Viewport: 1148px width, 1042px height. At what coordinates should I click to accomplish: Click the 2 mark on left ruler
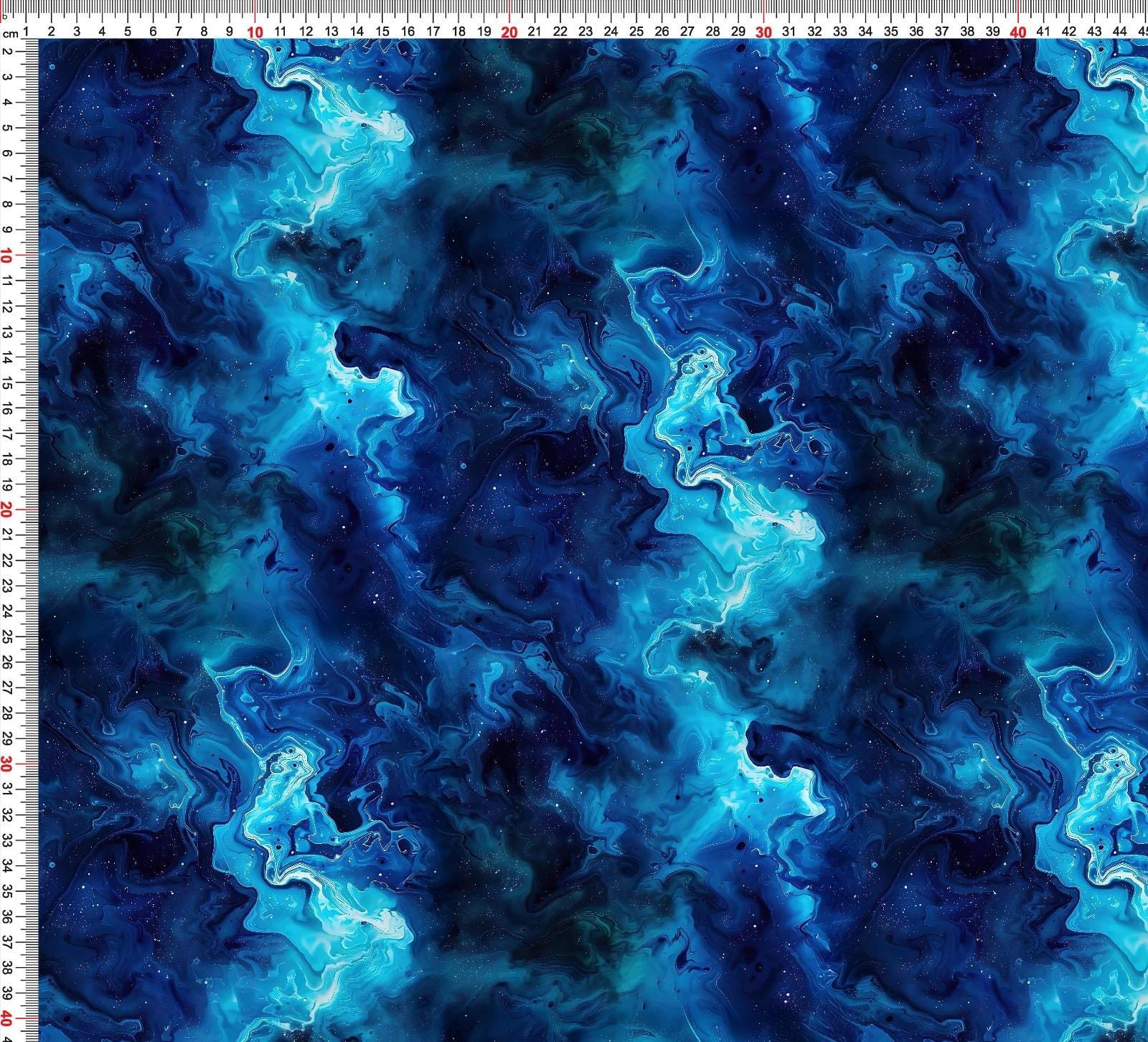tap(6, 52)
